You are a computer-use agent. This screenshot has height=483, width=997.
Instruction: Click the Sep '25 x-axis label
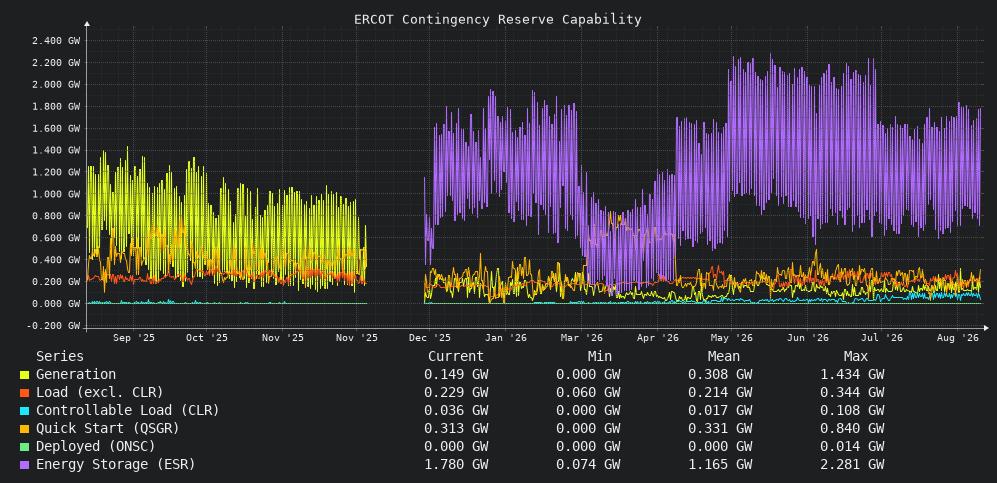(134, 338)
